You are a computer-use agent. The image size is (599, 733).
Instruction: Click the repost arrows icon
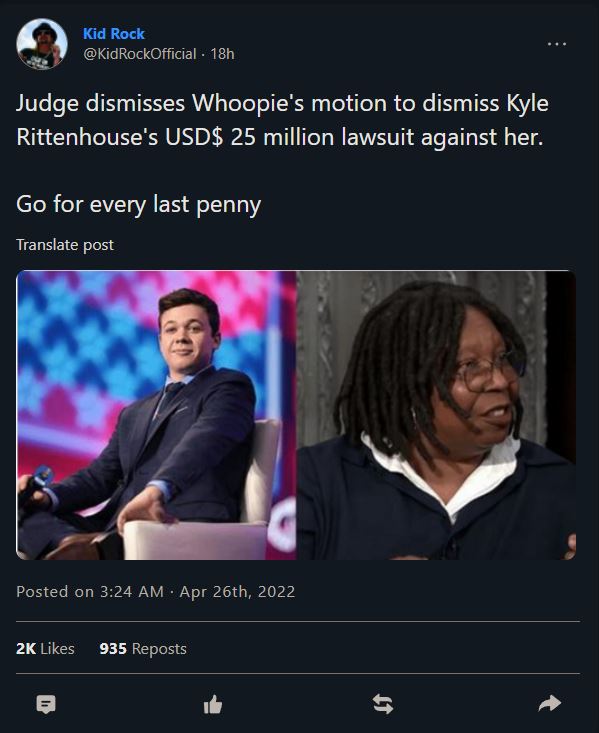(382, 704)
